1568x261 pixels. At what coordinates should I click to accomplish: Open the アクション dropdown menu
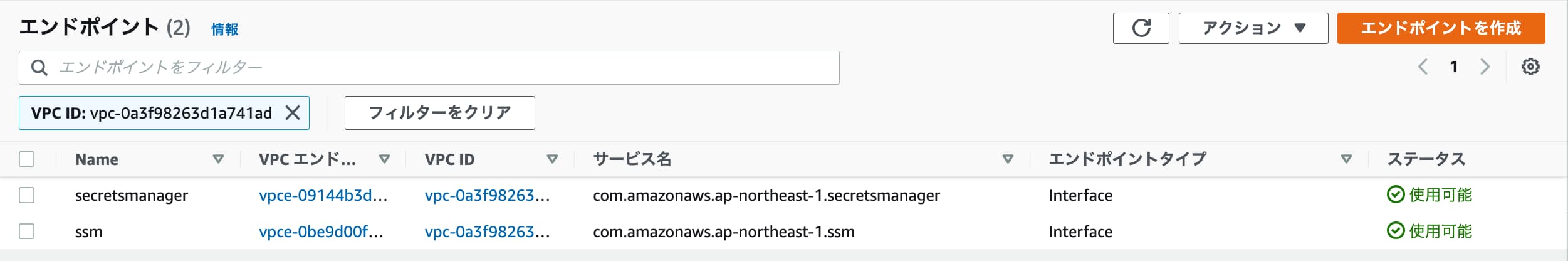1253,28
